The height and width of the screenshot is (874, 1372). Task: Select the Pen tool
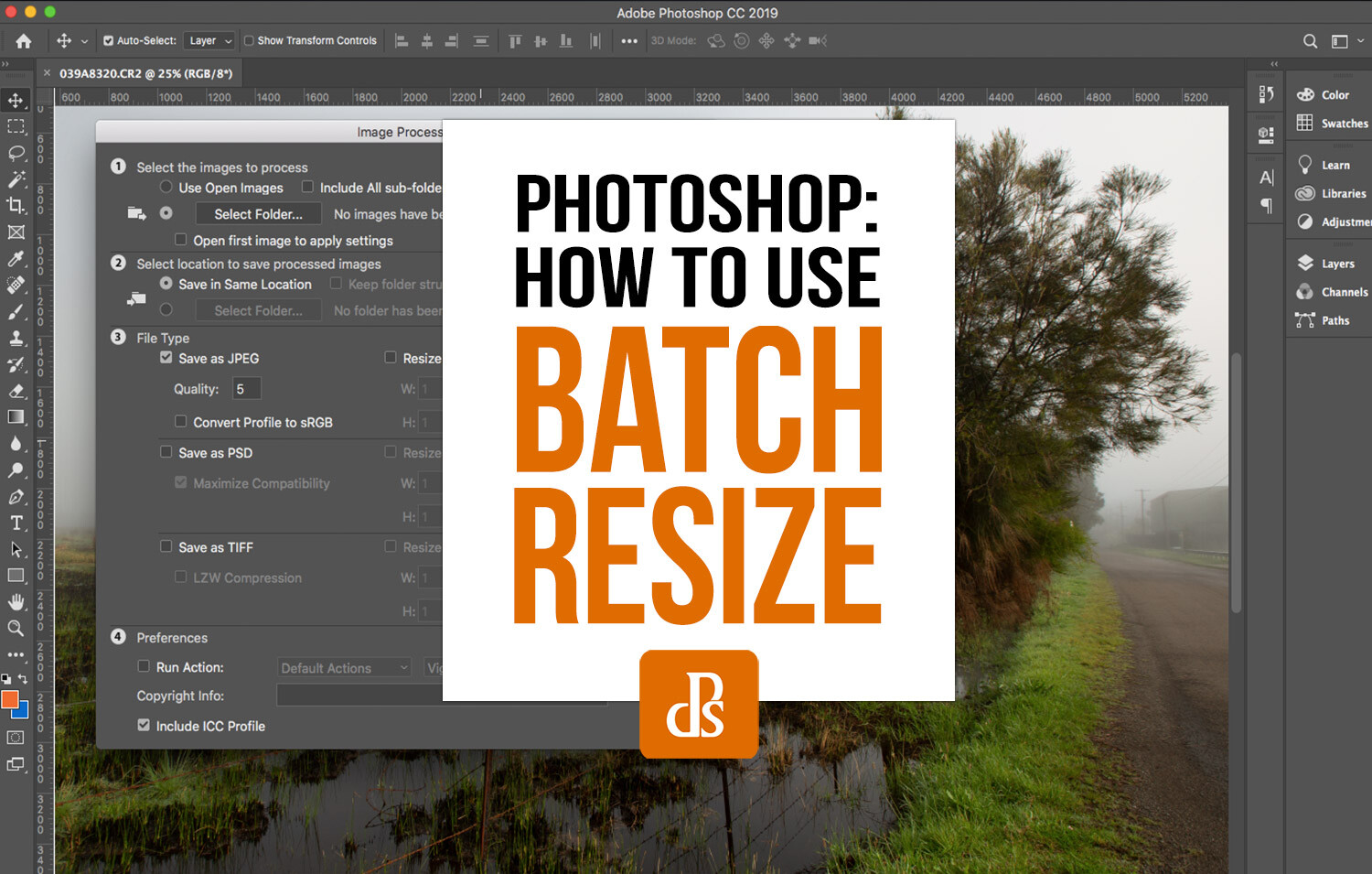pos(16,497)
